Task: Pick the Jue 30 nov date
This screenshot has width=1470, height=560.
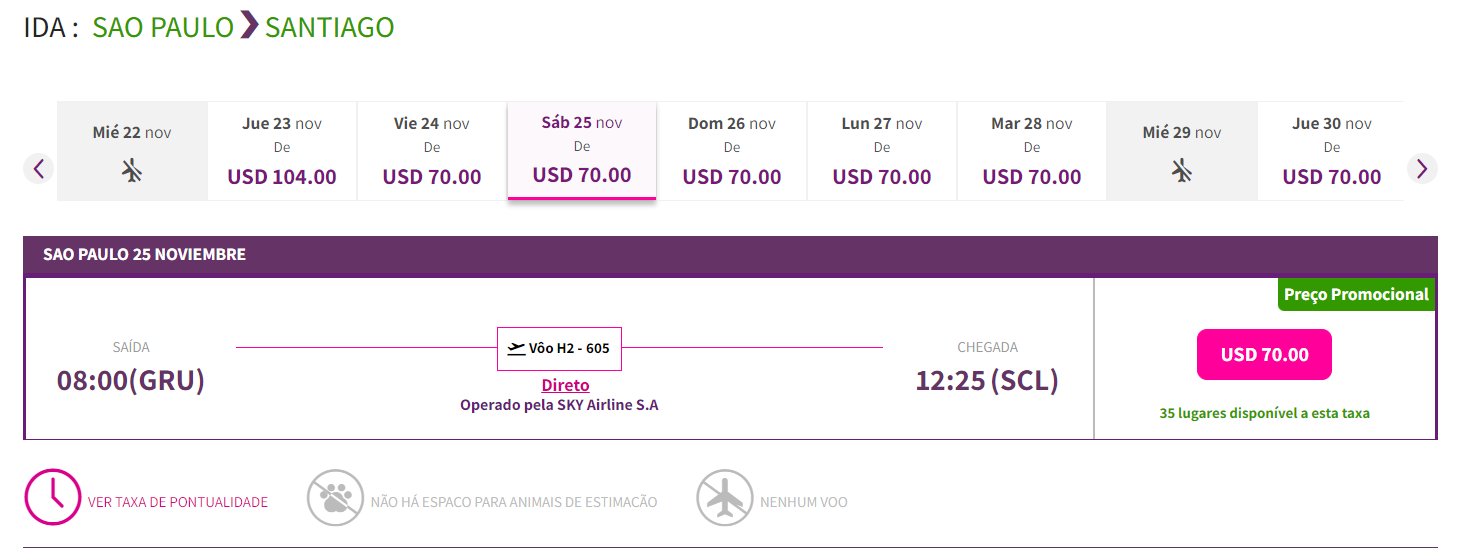Action: pyautogui.click(x=1331, y=151)
